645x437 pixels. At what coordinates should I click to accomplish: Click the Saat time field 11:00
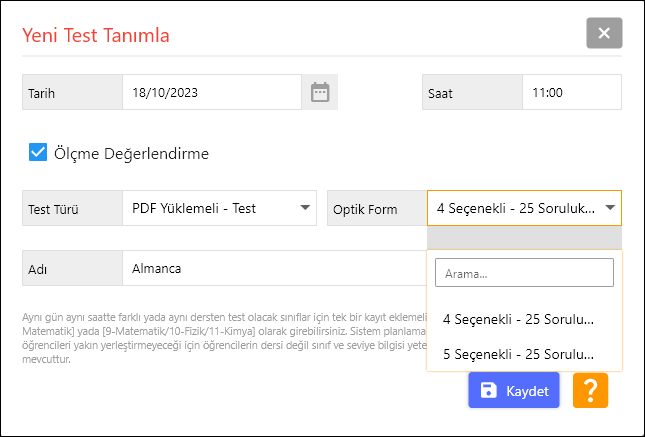571,92
